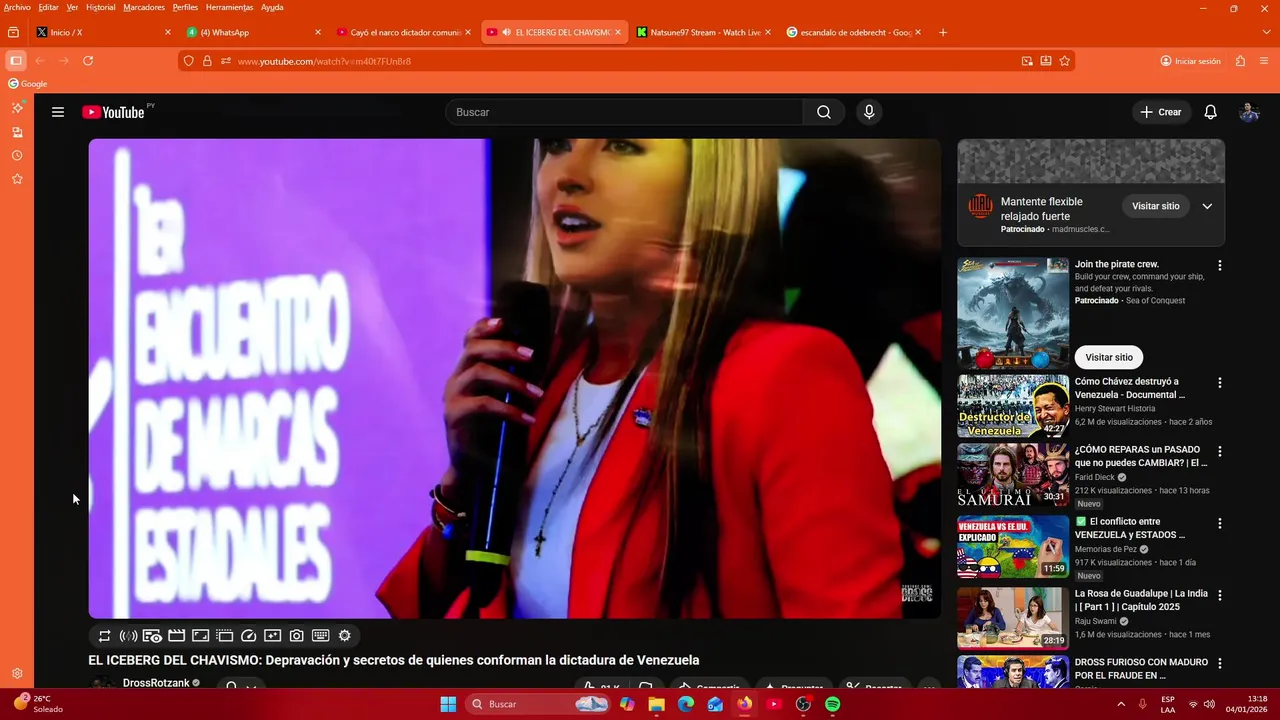1280x720 pixels.
Task: Click Iniciar sesión in Firefox toolbar
Action: [1191, 61]
